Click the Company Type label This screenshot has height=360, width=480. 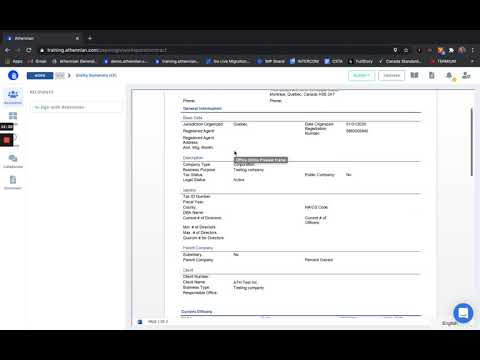tap(197, 164)
